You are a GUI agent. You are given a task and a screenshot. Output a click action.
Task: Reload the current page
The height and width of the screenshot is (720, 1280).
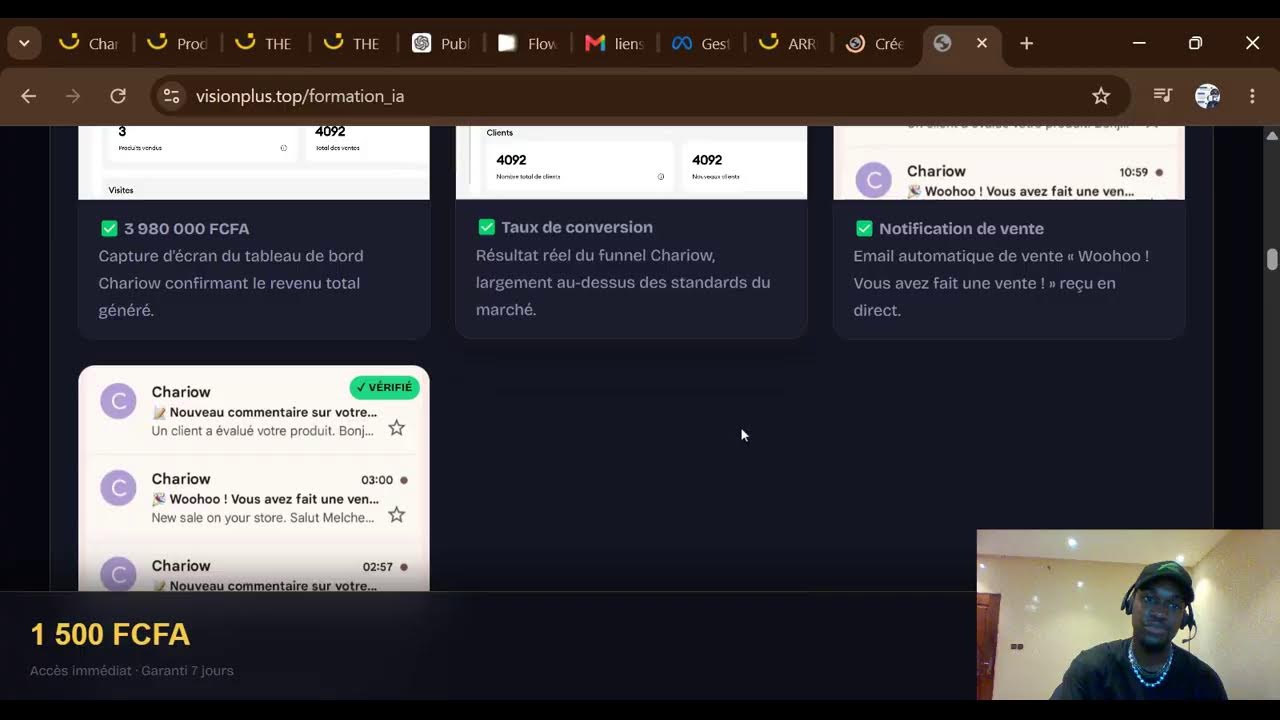tap(118, 96)
